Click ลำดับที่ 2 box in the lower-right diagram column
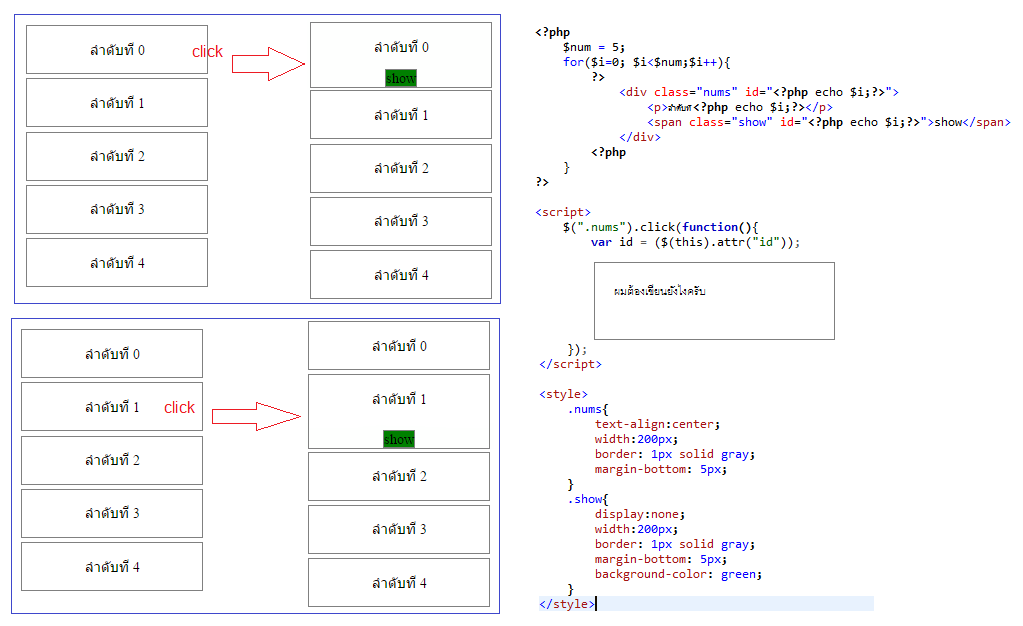Image resolution: width=1023 pixels, height=626 pixels. (x=399, y=477)
